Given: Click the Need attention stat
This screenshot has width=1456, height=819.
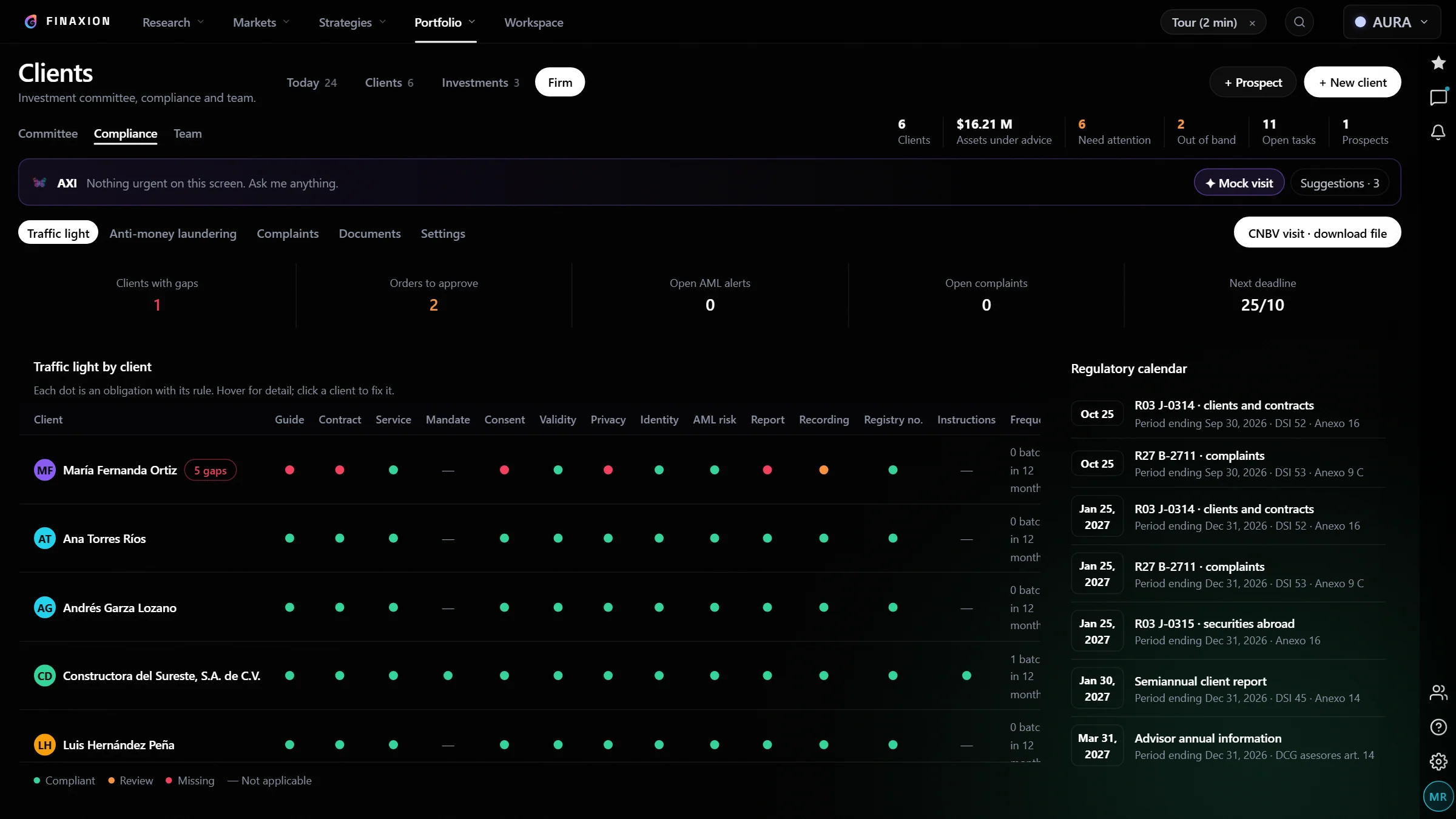Looking at the screenshot, I should (1114, 132).
